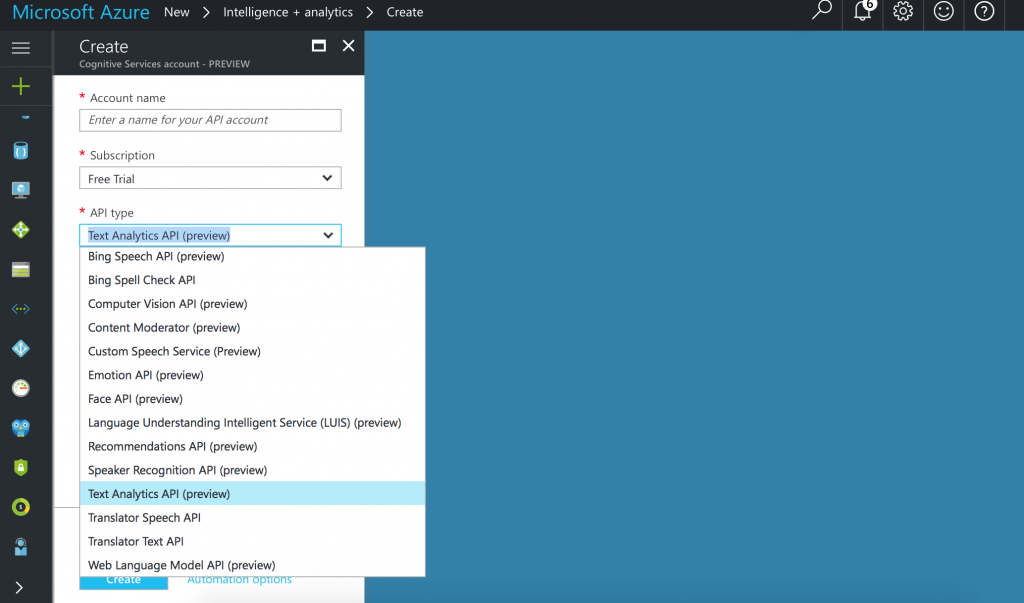Click the Microsoft Azure logo

coord(81,13)
